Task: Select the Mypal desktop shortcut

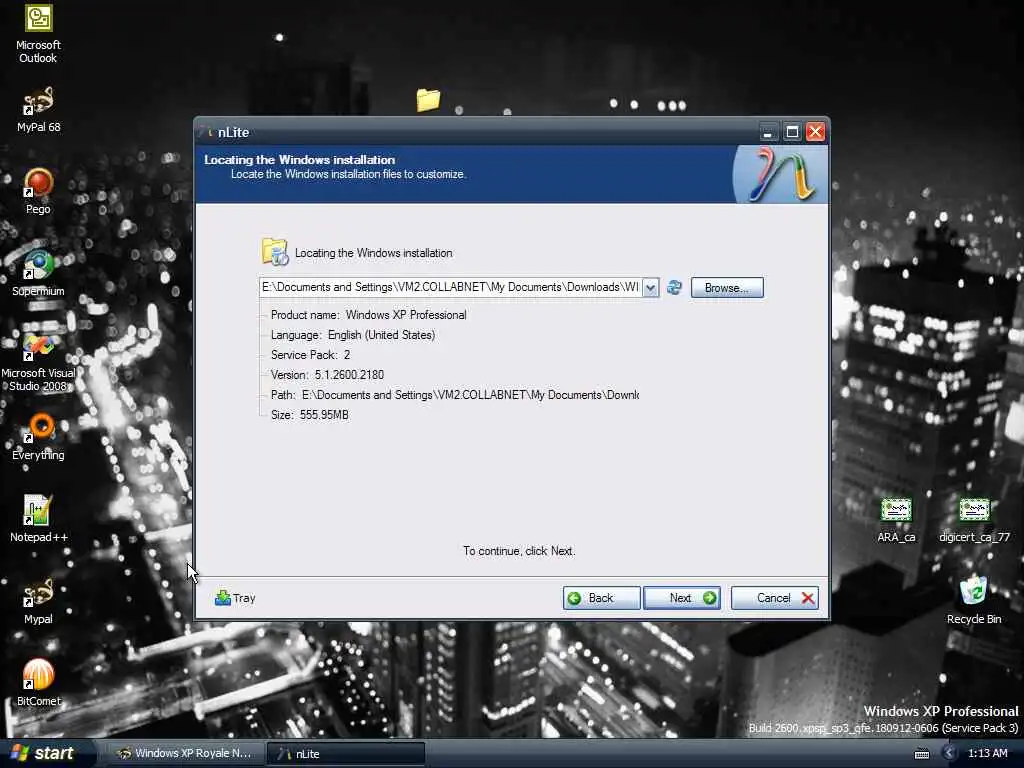Action: (38, 601)
